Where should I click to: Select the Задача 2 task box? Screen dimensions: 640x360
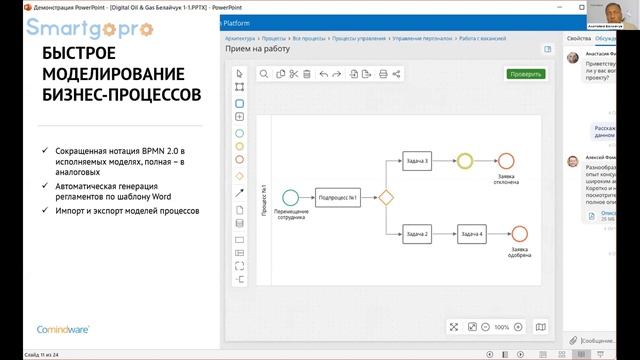click(417, 234)
